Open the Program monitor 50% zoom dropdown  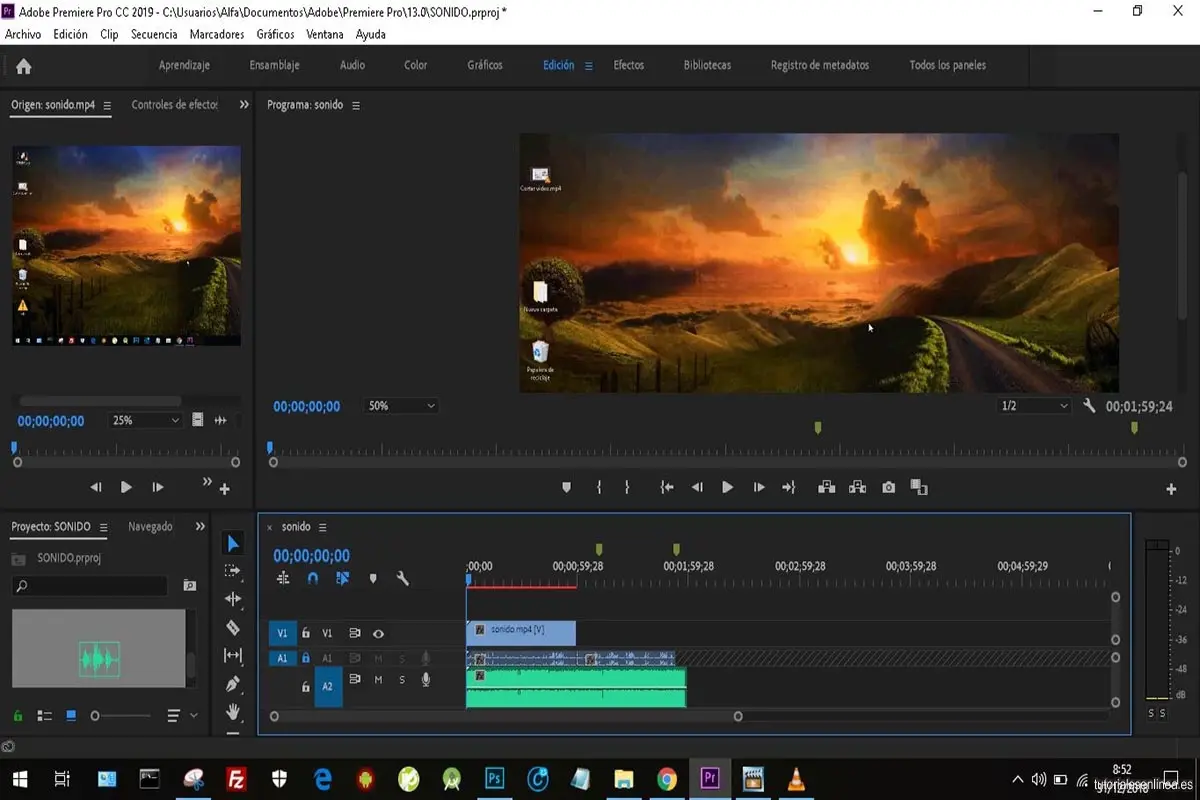pos(400,405)
